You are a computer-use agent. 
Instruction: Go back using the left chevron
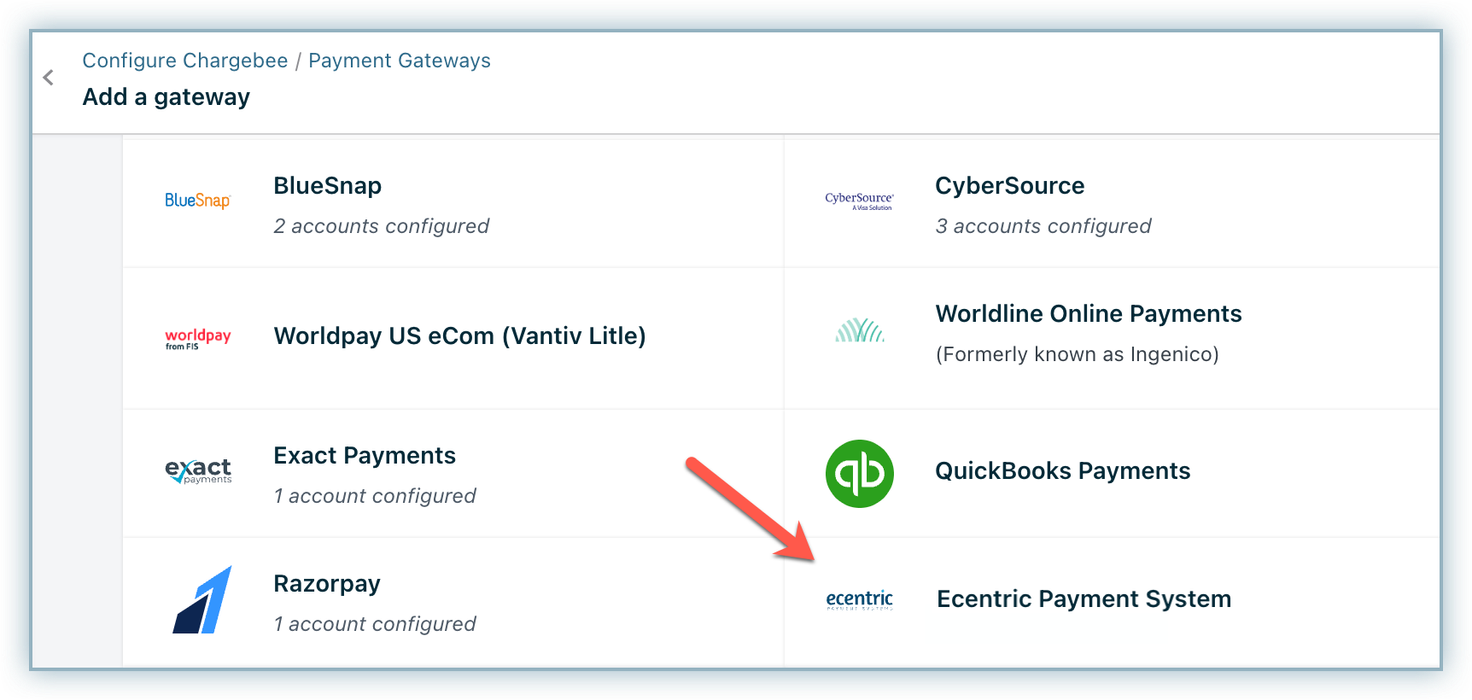(x=48, y=78)
